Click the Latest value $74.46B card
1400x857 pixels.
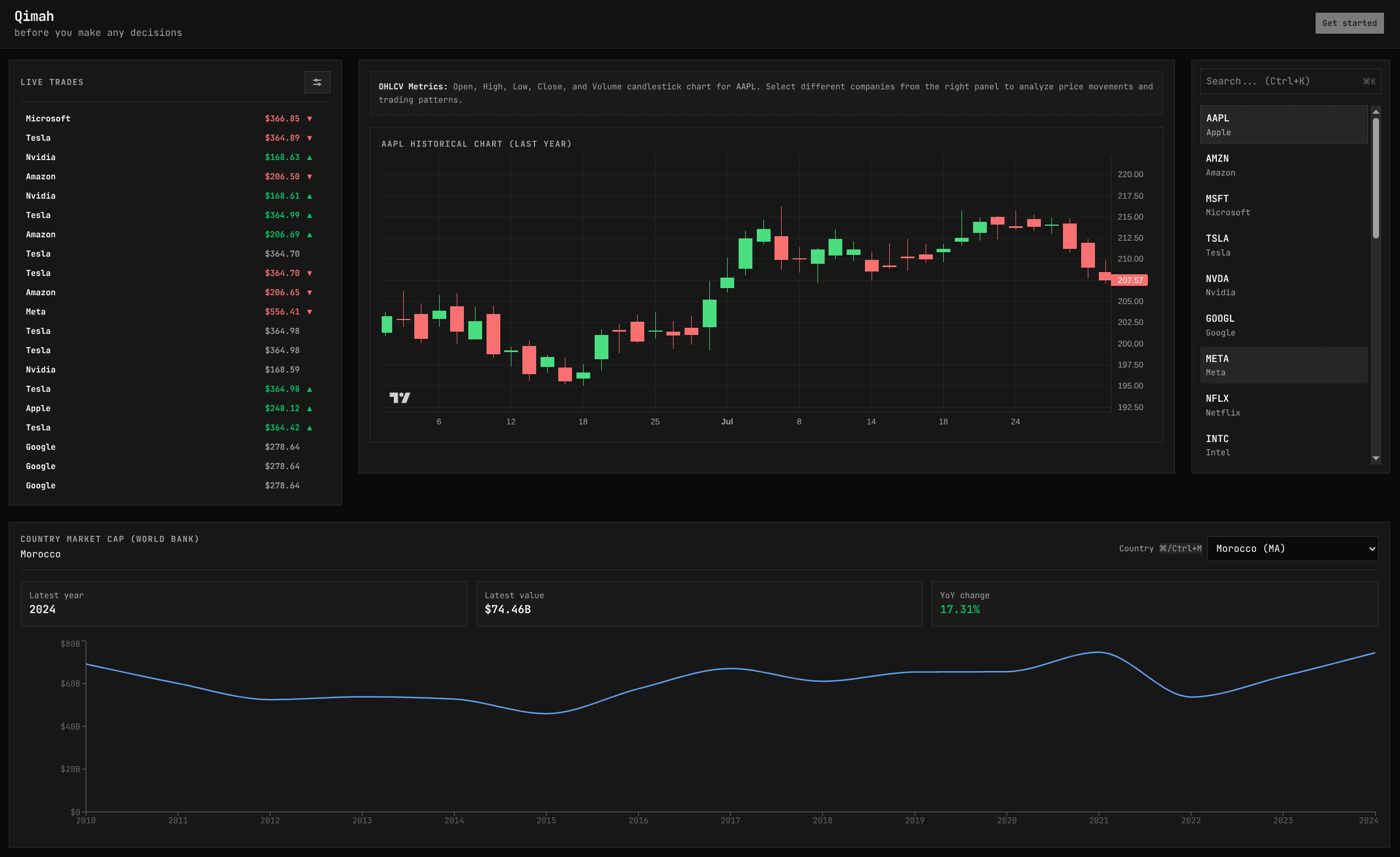(699, 604)
